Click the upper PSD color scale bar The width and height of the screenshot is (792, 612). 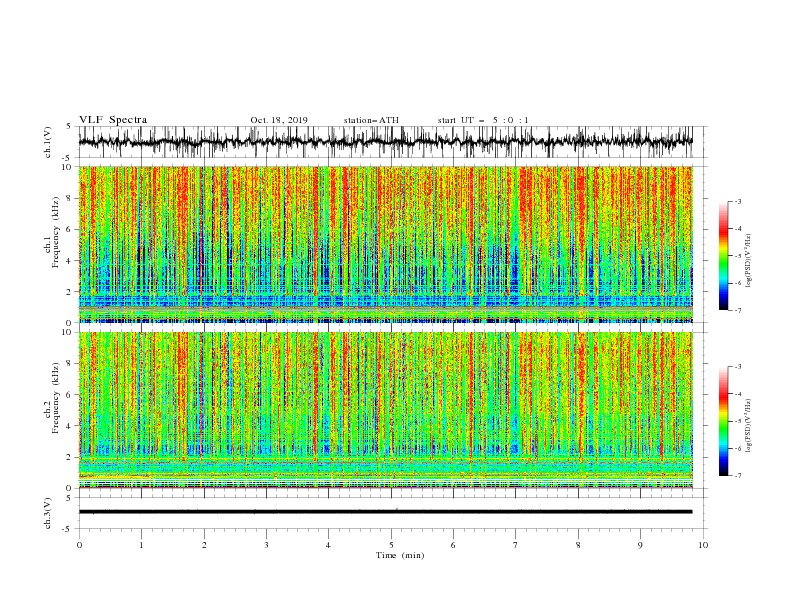(723, 255)
